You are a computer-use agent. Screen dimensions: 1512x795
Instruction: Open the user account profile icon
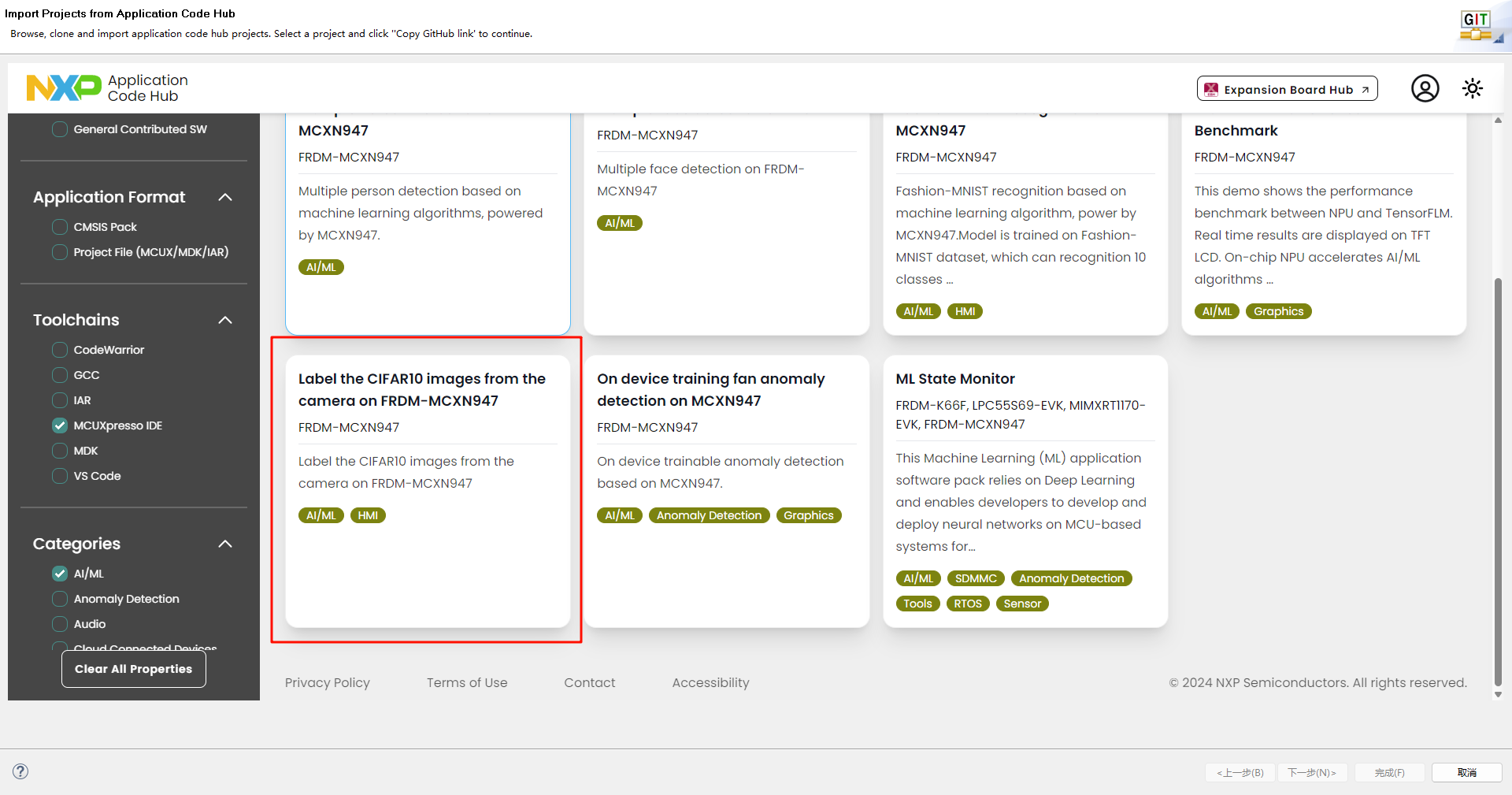pos(1425,88)
